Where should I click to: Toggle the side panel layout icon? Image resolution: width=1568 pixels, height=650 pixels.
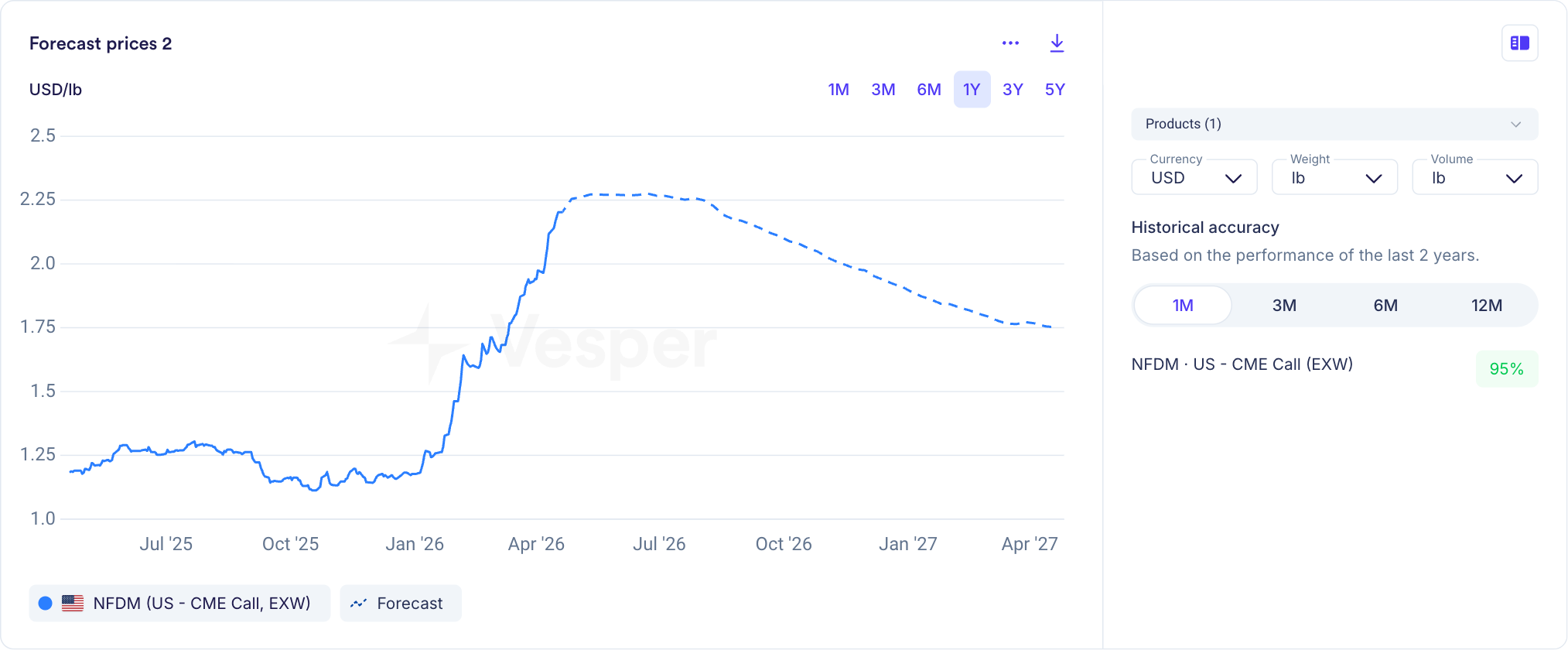point(1519,43)
